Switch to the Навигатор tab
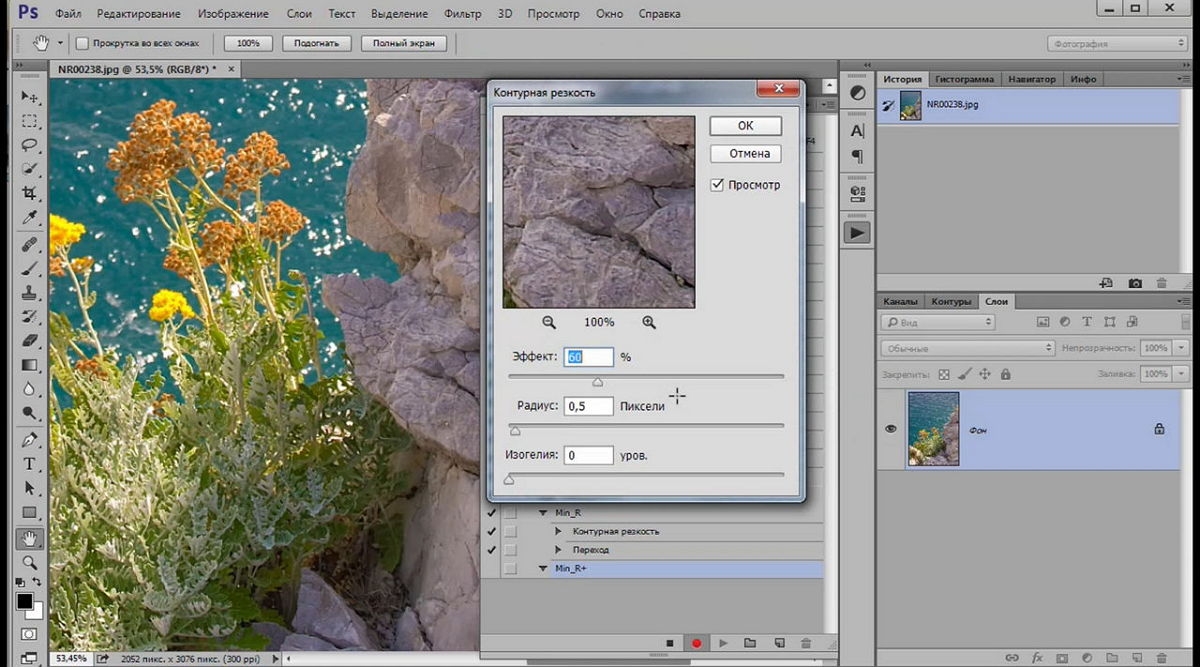Viewport: 1200px width, 667px height. [x=1031, y=79]
